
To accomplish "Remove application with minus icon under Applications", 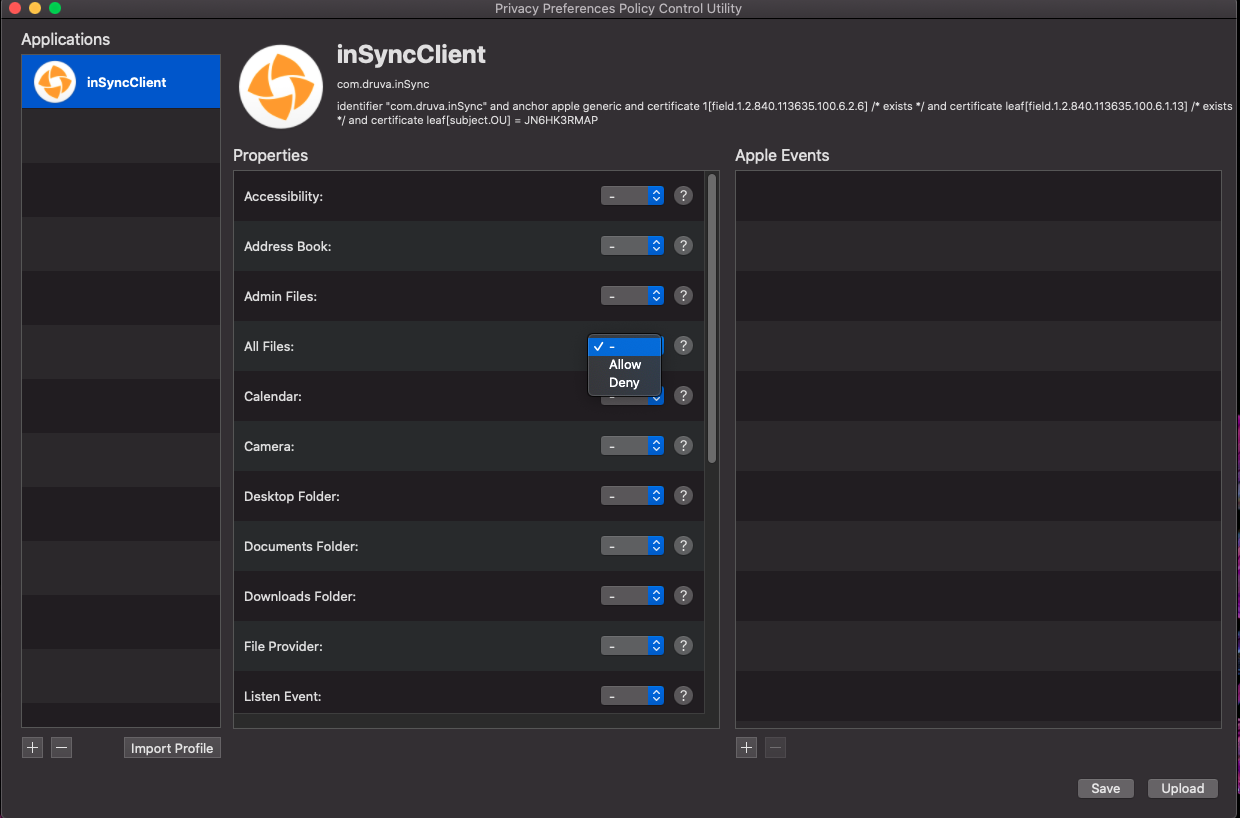I will [61, 748].
